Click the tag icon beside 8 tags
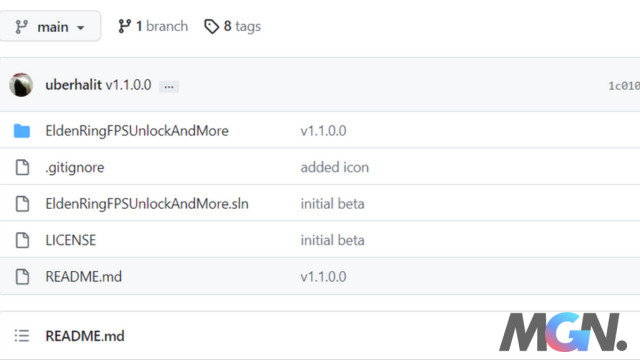The width and height of the screenshot is (640, 360). pyautogui.click(x=211, y=27)
